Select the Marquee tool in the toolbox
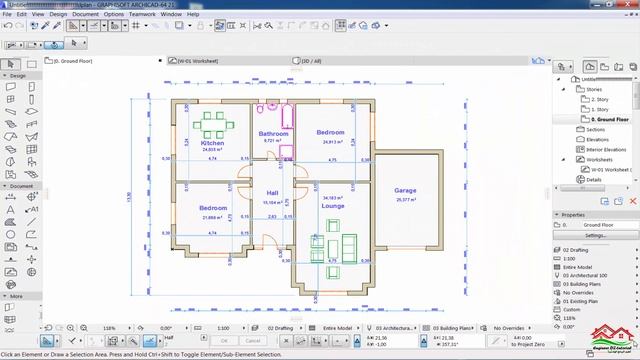 [31, 64]
